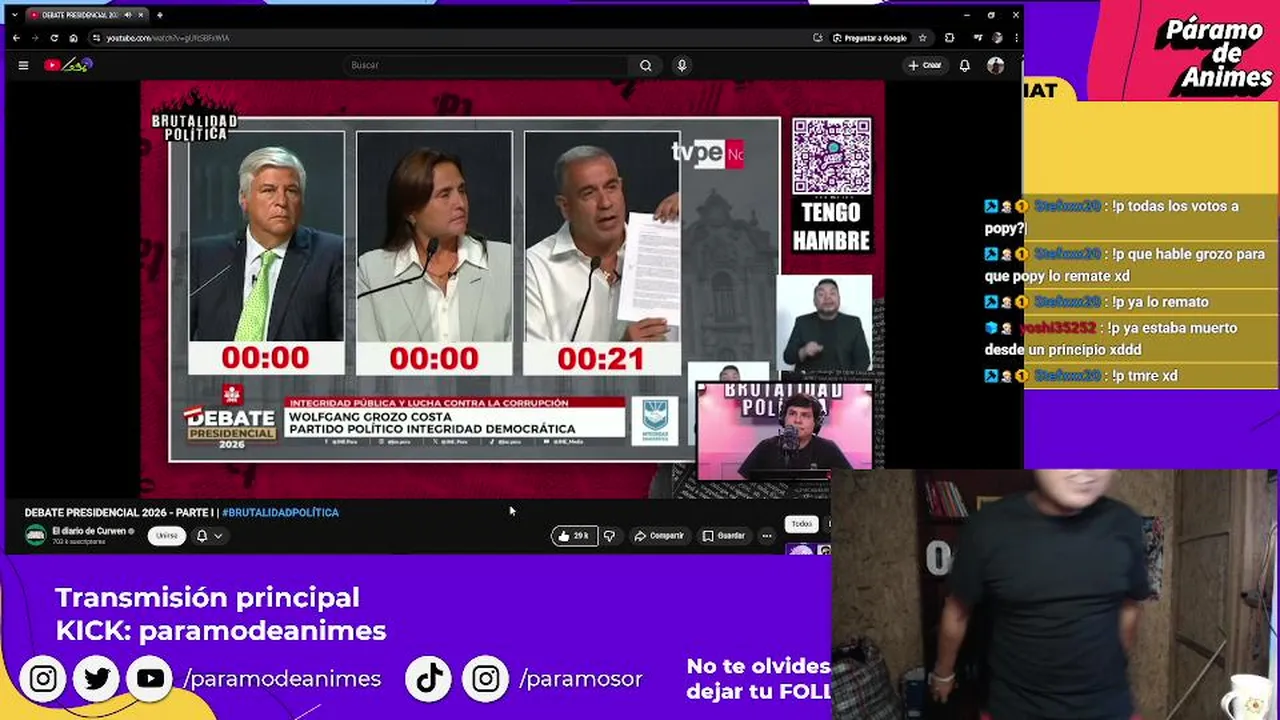
Task: Click chat message 'ya lo remato'
Action: [x=1160, y=302]
